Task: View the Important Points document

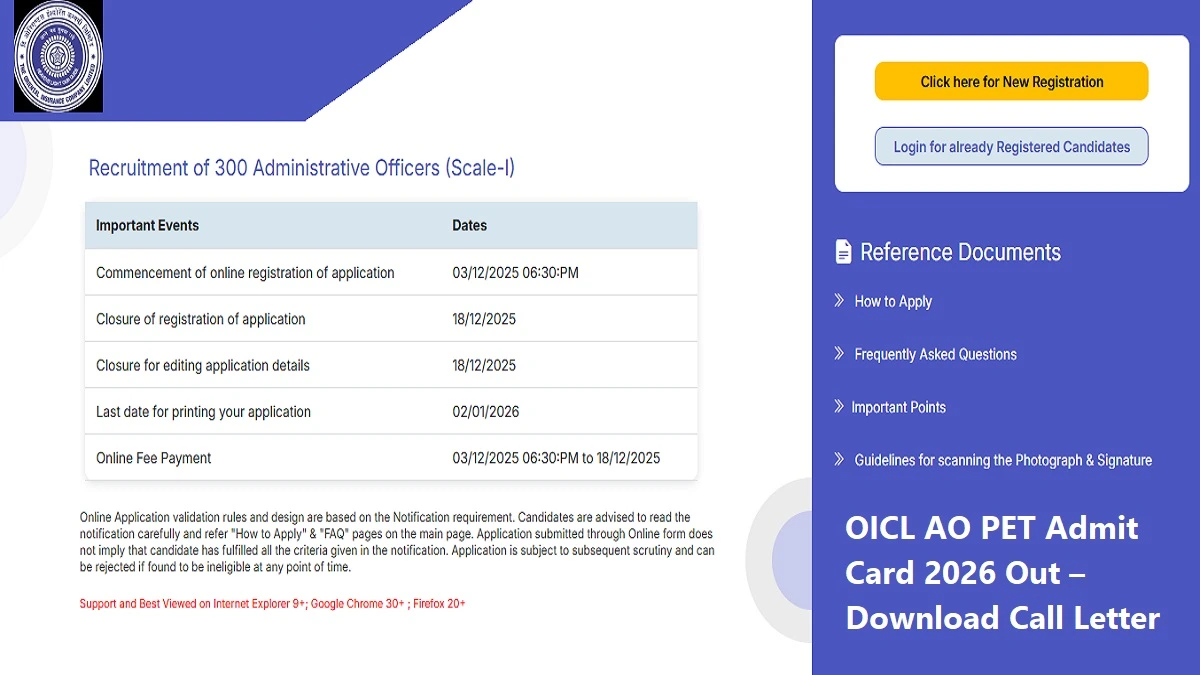Action: (899, 407)
